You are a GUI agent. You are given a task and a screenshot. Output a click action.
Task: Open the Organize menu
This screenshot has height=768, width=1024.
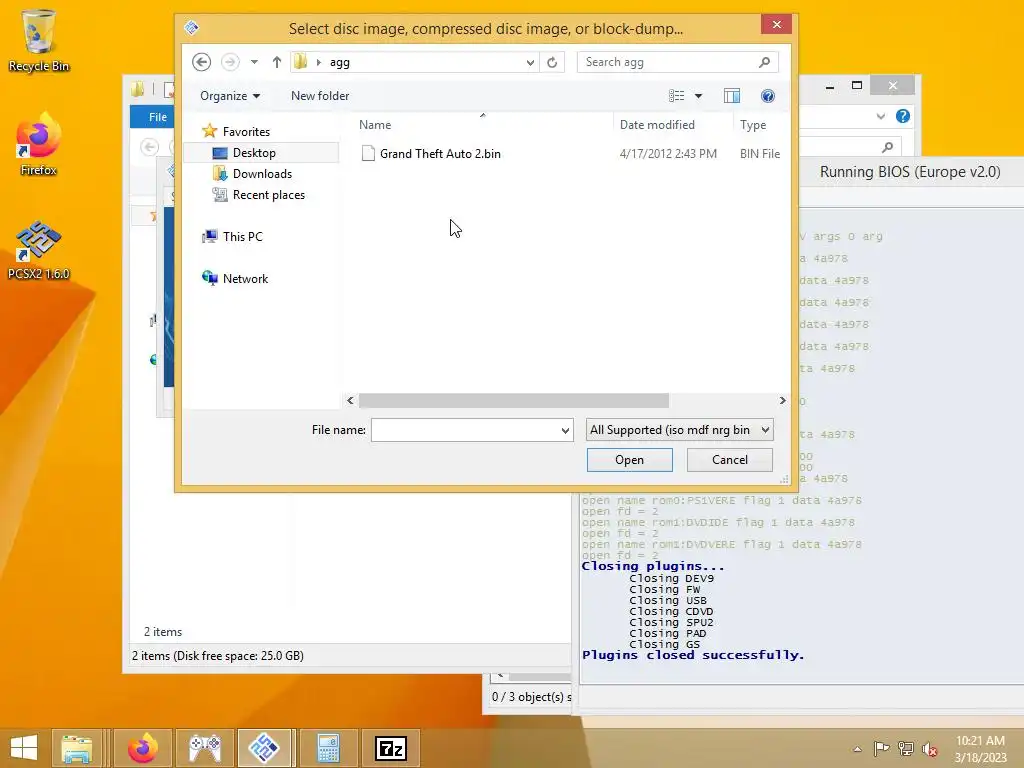click(230, 96)
